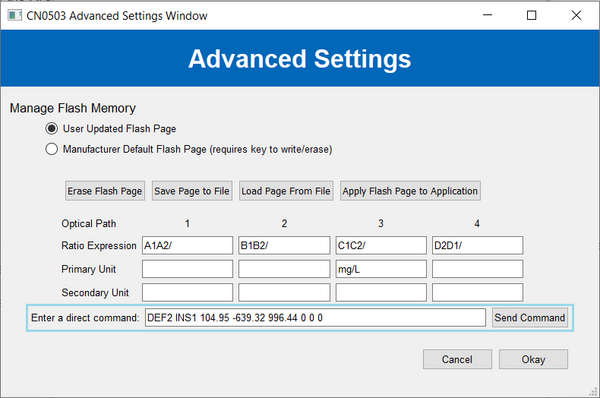
Task: Click the Advanced Settings banner title
Action: [300, 59]
